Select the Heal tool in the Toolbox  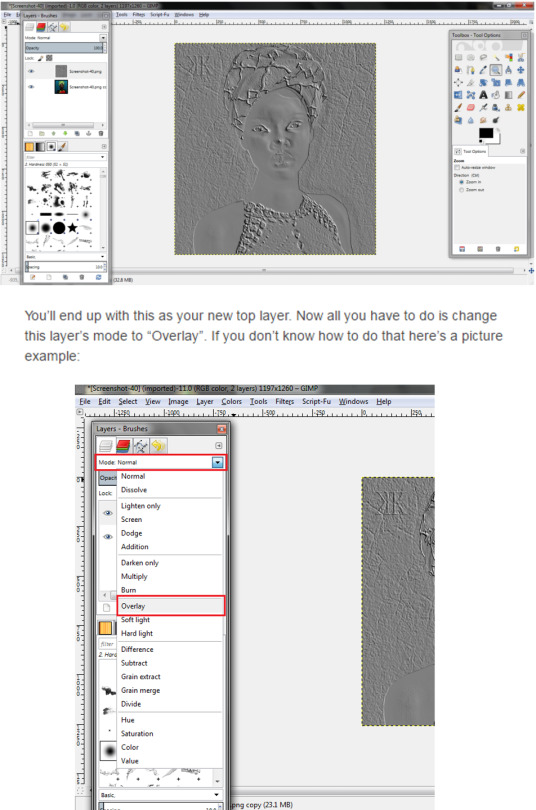pos(521,107)
